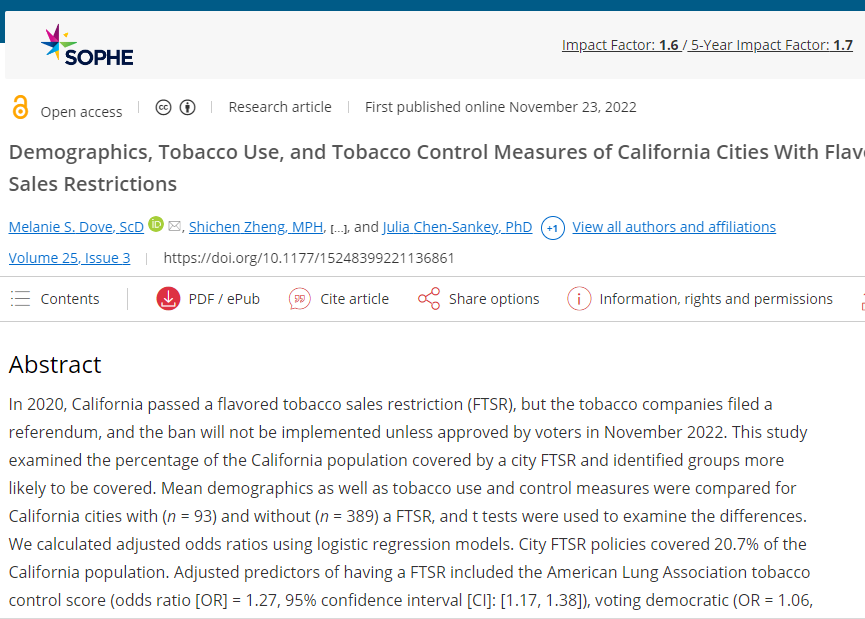The width and height of the screenshot is (865, 619).
Task: Click the Information, rights and permissions icon
Action: (x=579, y=299)
